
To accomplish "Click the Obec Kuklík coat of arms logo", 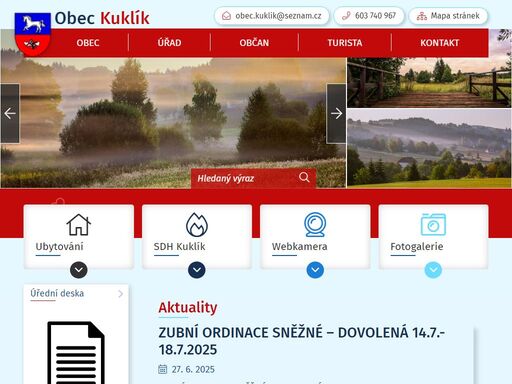I will [33, 34].
